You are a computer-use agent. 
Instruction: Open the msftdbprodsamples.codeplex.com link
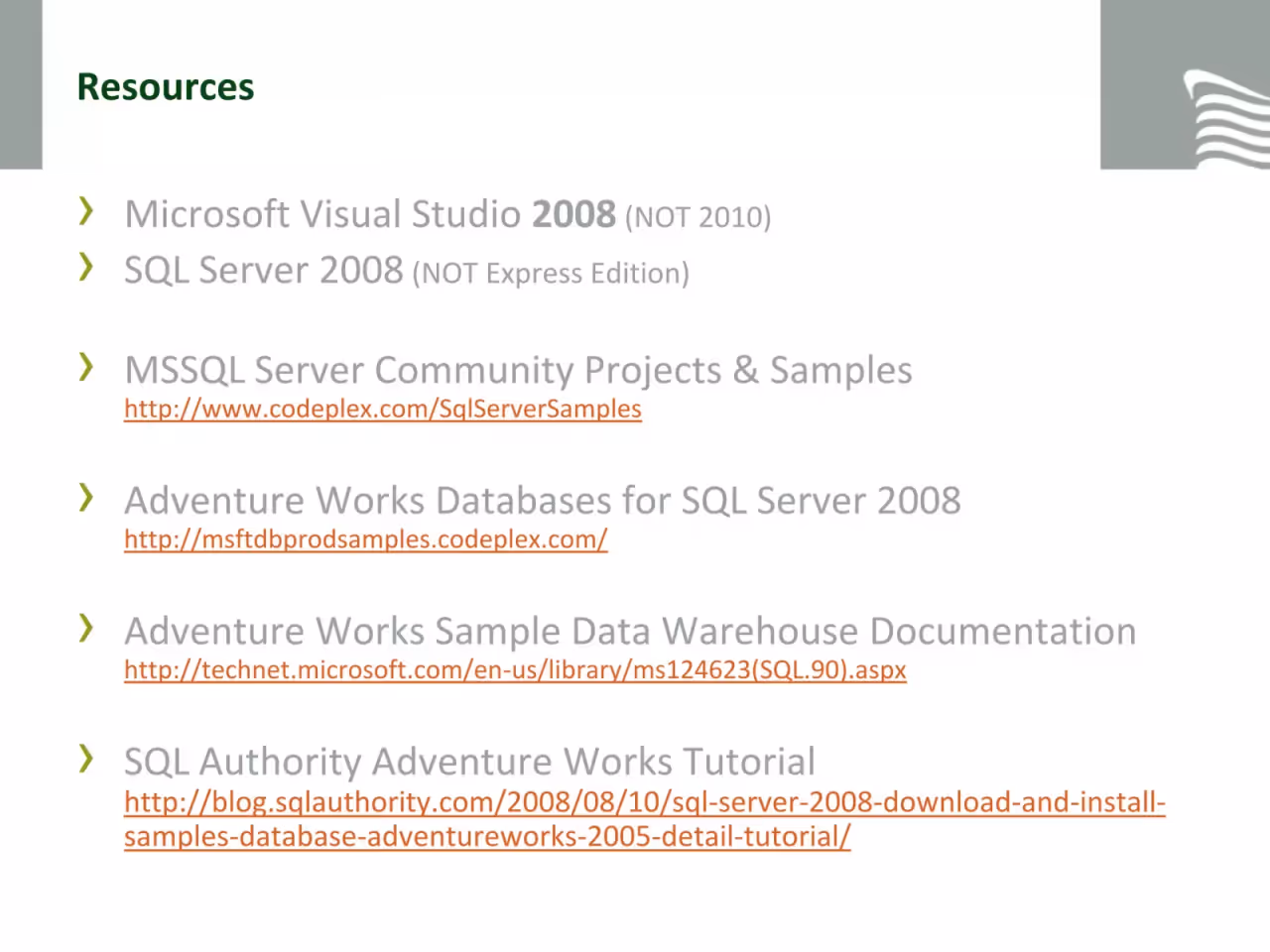tap(365, 539)
